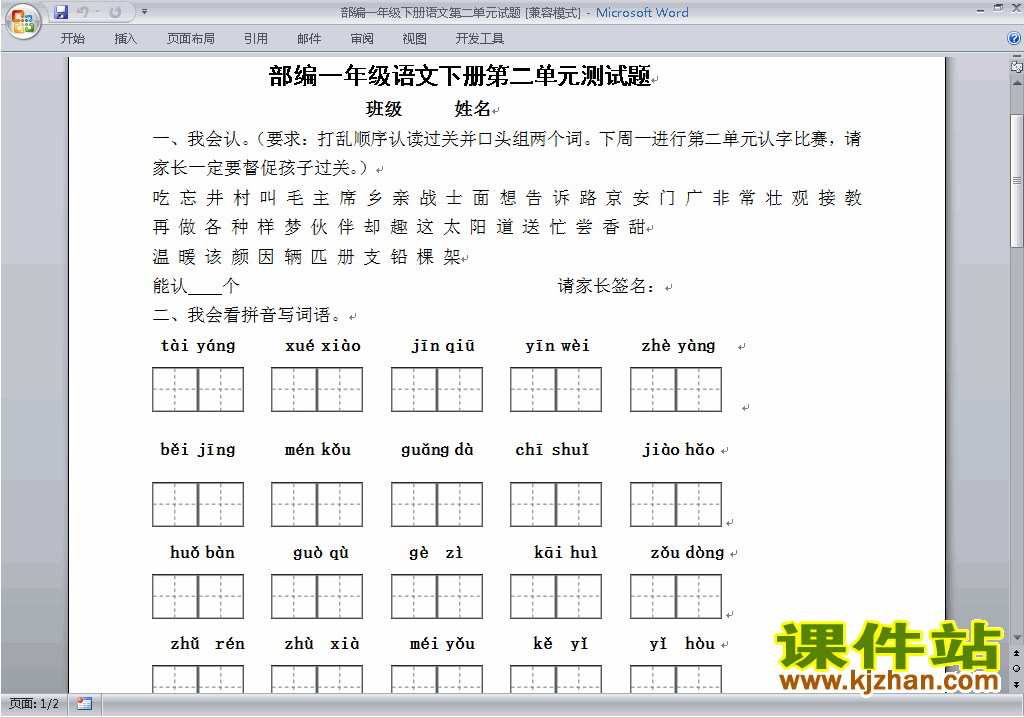This screenshot has width=1024, height=718.
Task: Click first writing box under tài yáng
Action: (x=175, y=389)
